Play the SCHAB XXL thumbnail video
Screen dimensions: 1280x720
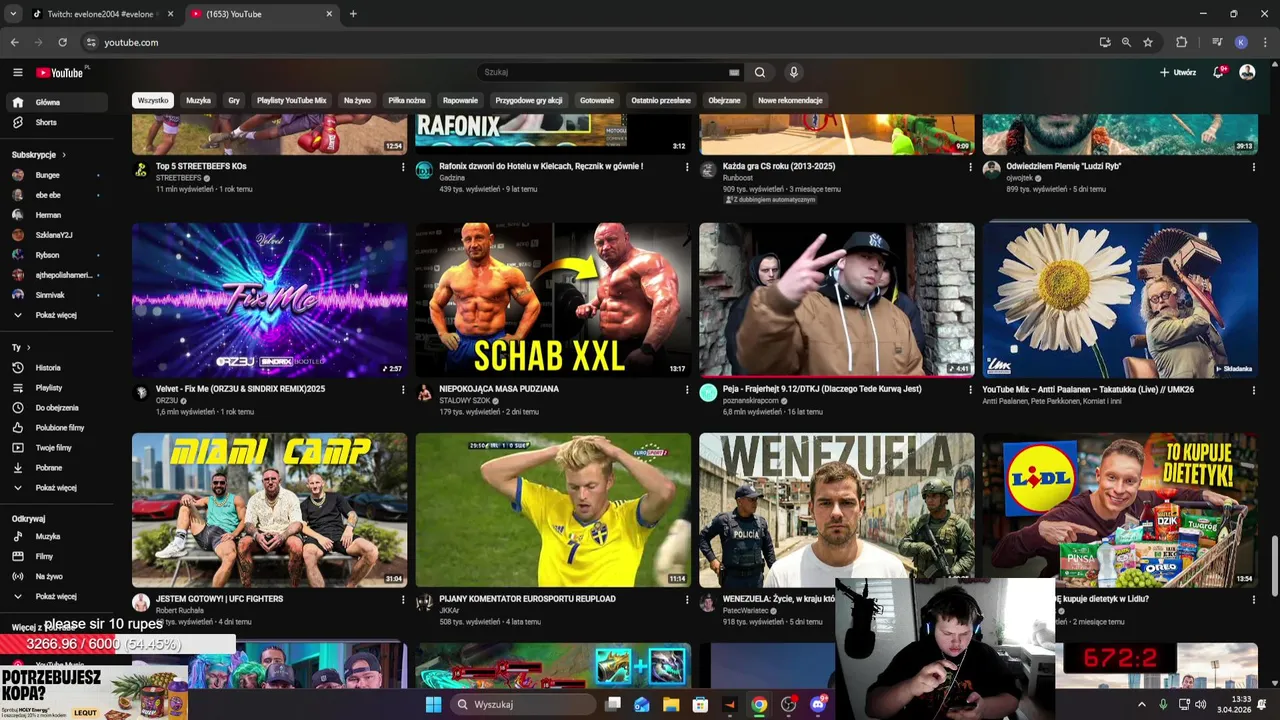coord(553,300)
